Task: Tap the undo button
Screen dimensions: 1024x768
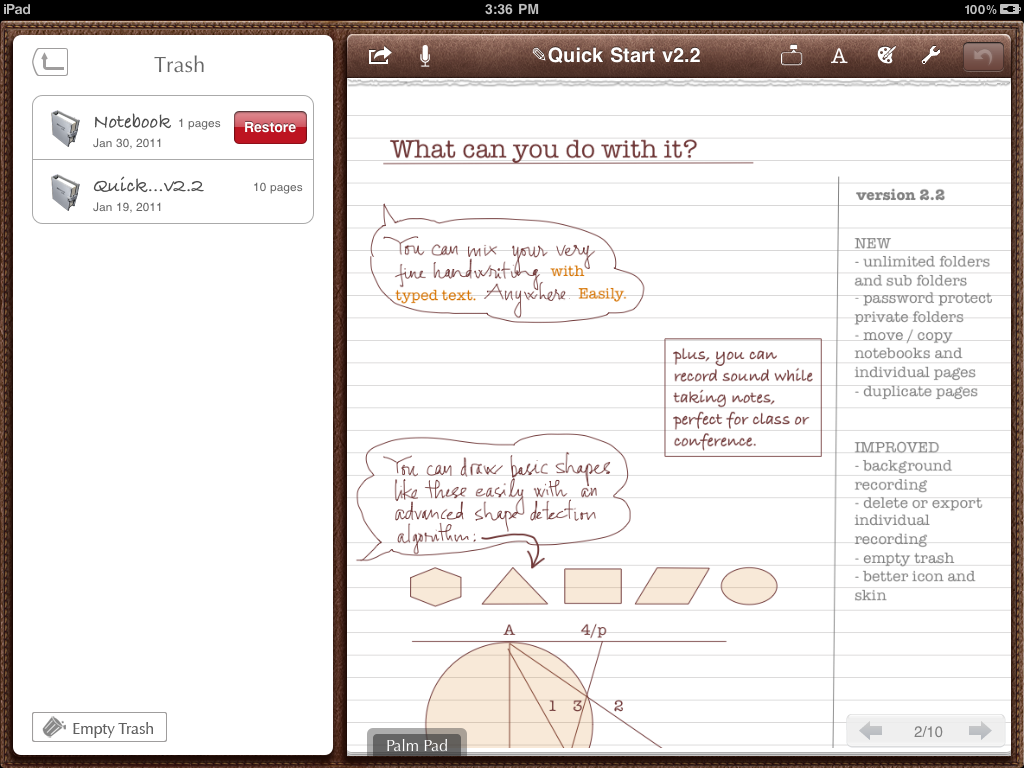Action: (983, 57)
